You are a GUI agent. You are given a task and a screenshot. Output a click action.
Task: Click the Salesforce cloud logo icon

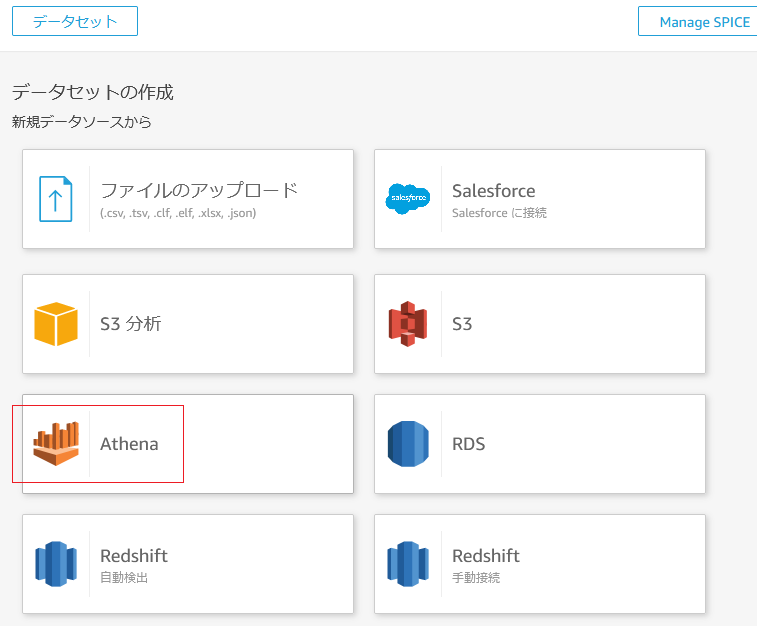pyautogui.click(x=408, y=199)
